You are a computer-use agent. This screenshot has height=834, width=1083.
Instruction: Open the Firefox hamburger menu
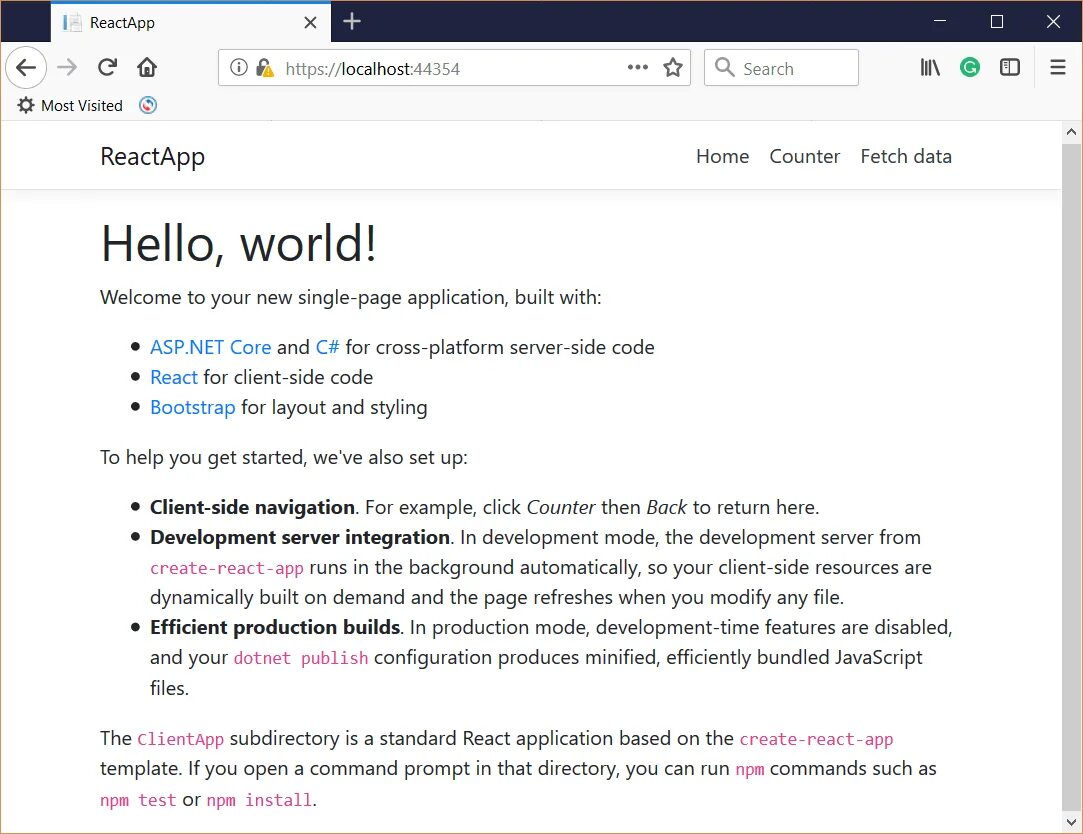(1058, 68)
